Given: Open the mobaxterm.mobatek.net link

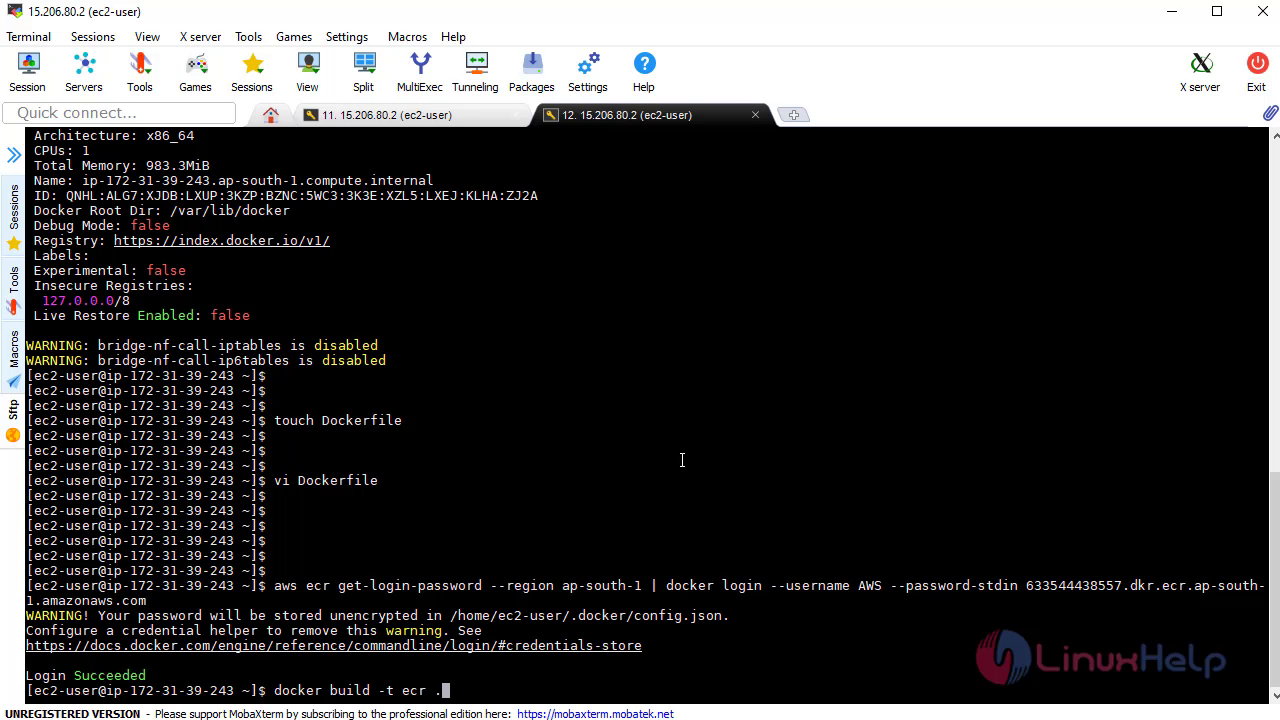Looking at the screenshot, I should coord(595,714).
